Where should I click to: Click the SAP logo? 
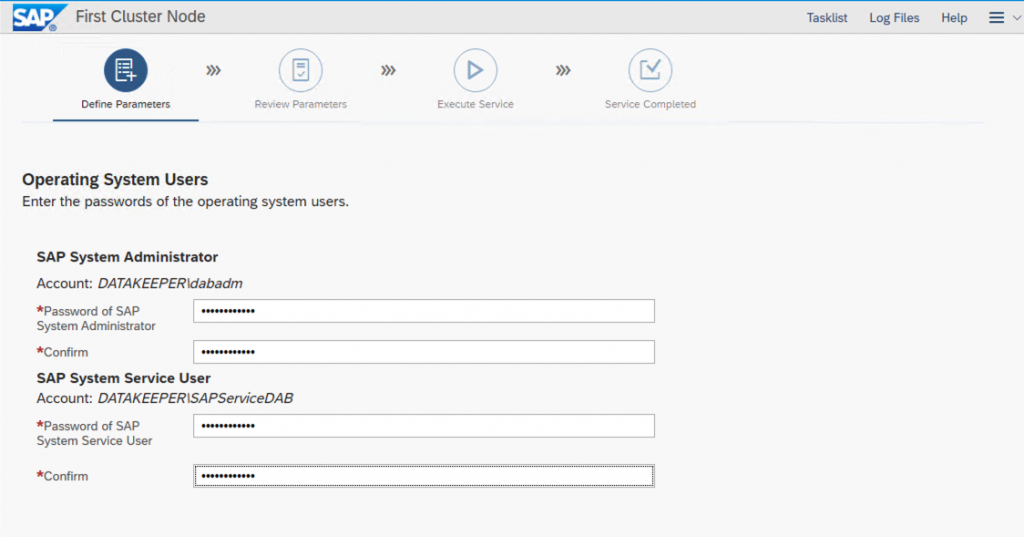38,17
